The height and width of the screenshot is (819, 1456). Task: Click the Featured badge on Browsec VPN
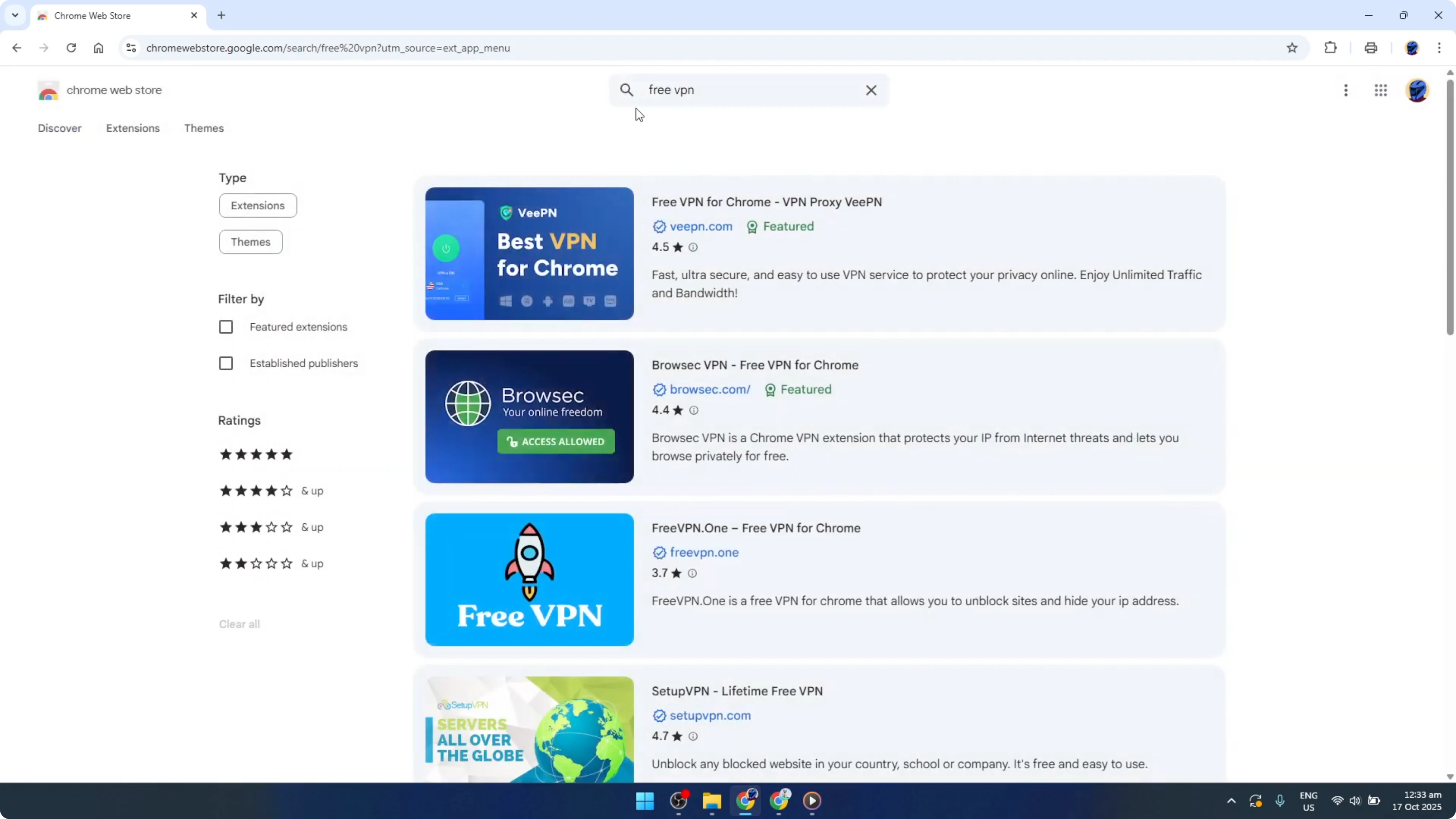798,389
